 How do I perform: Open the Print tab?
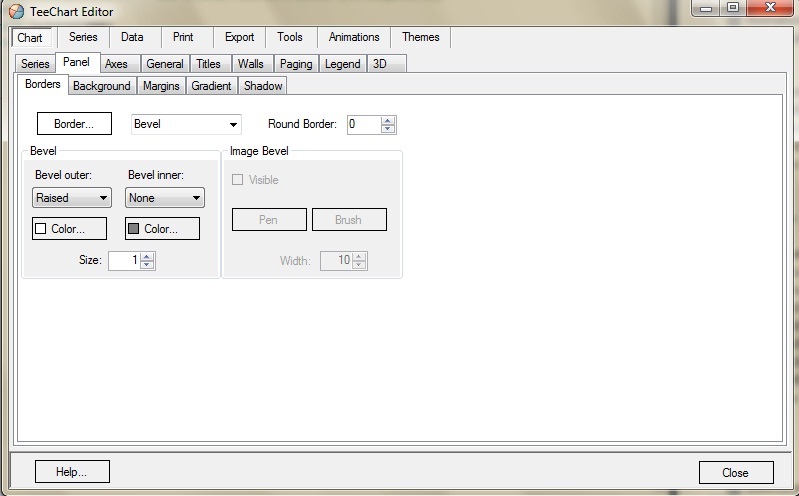(x=183, y=37)
